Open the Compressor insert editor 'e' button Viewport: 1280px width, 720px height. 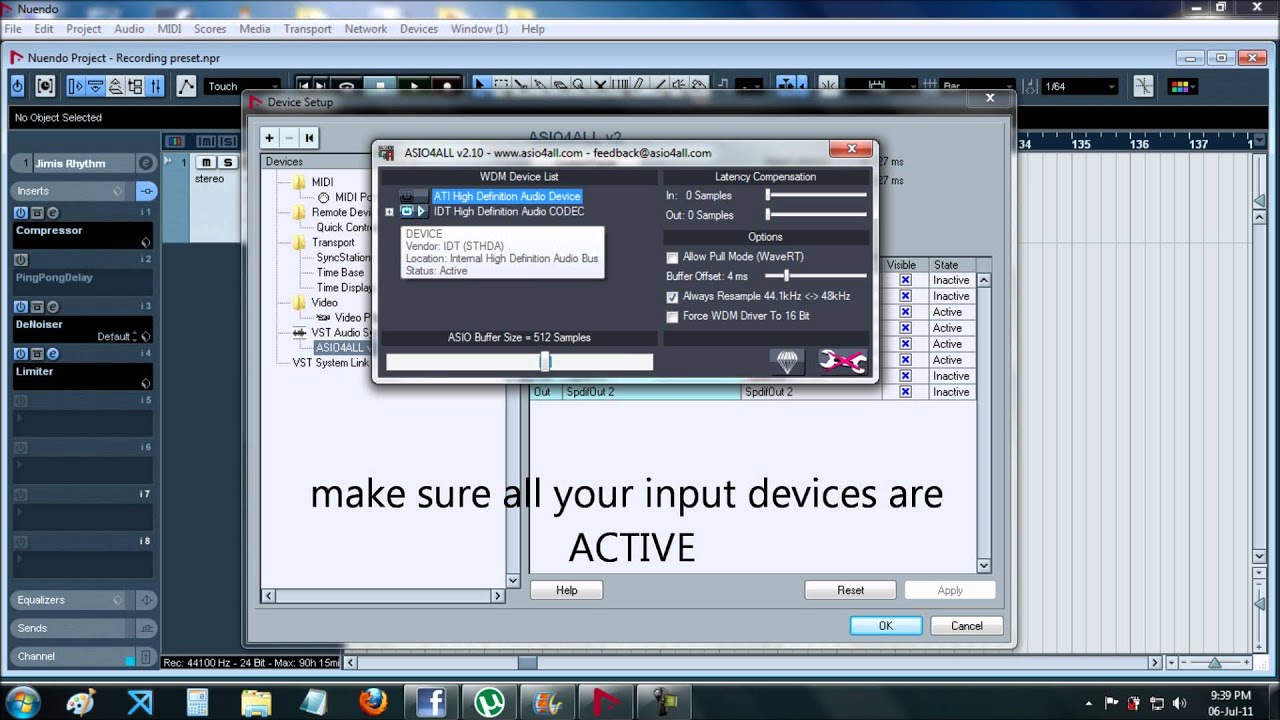click(x=53, y=213)
